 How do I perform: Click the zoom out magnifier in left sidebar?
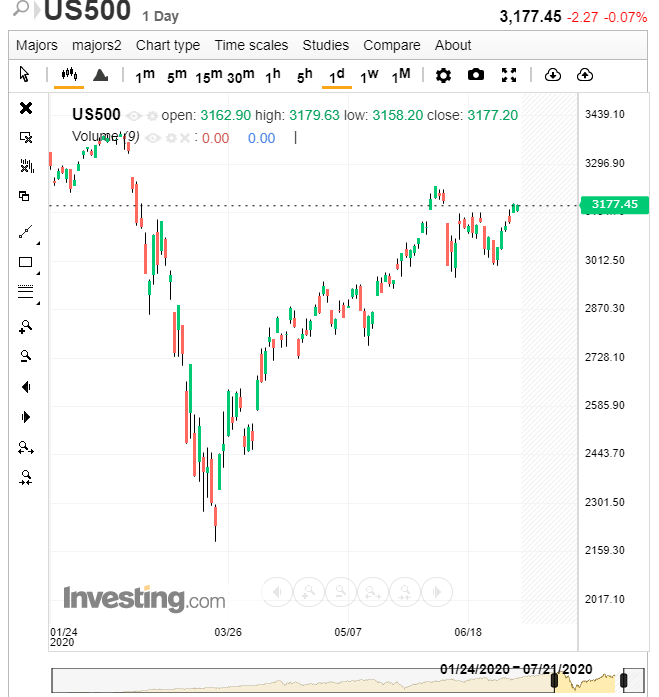coord(25,356)
